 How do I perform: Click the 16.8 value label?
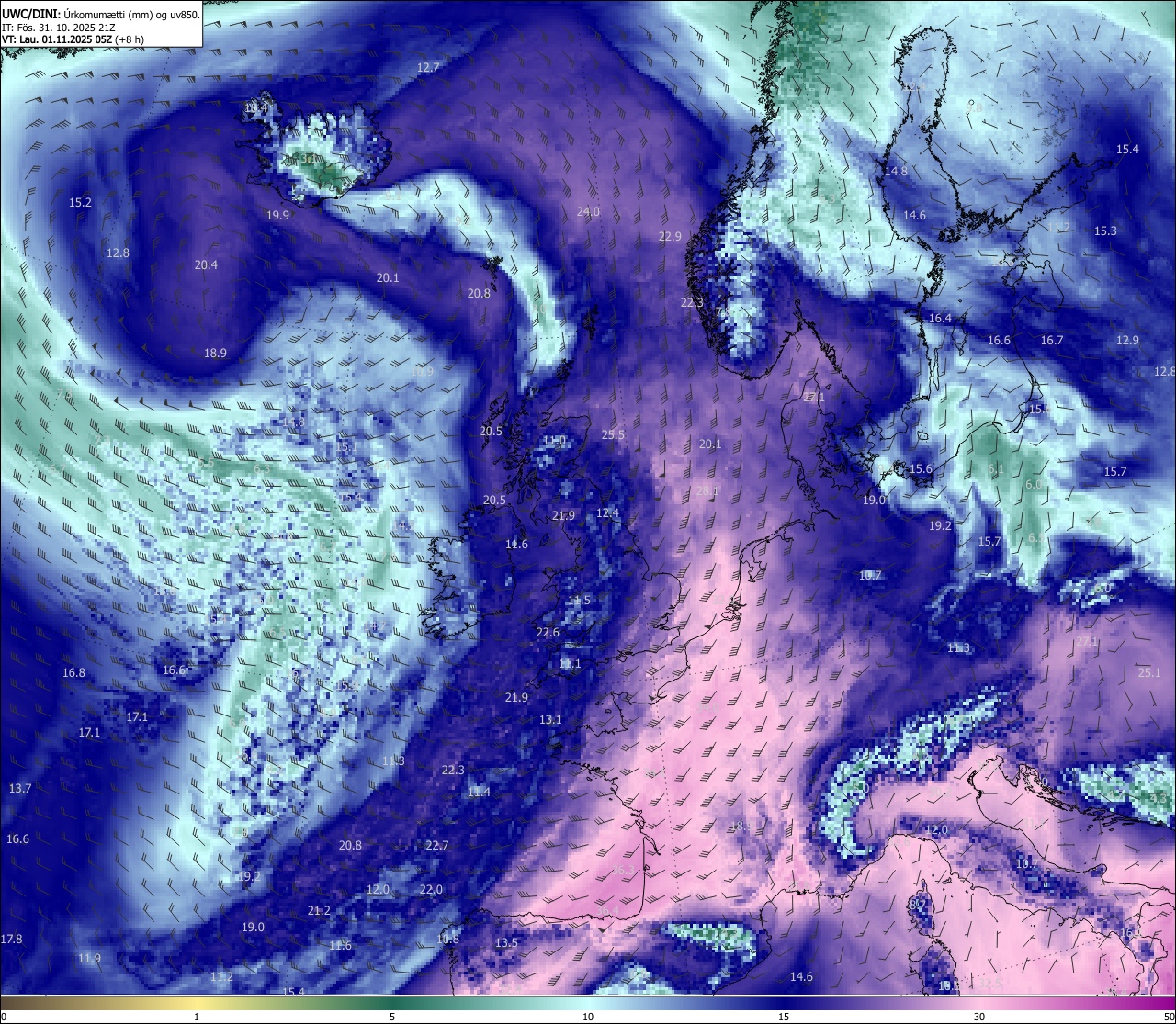tap(73, 672)
